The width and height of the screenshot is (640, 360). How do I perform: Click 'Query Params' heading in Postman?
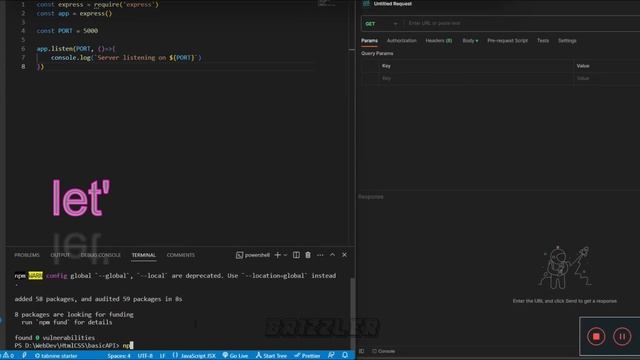tap(377, 53)
